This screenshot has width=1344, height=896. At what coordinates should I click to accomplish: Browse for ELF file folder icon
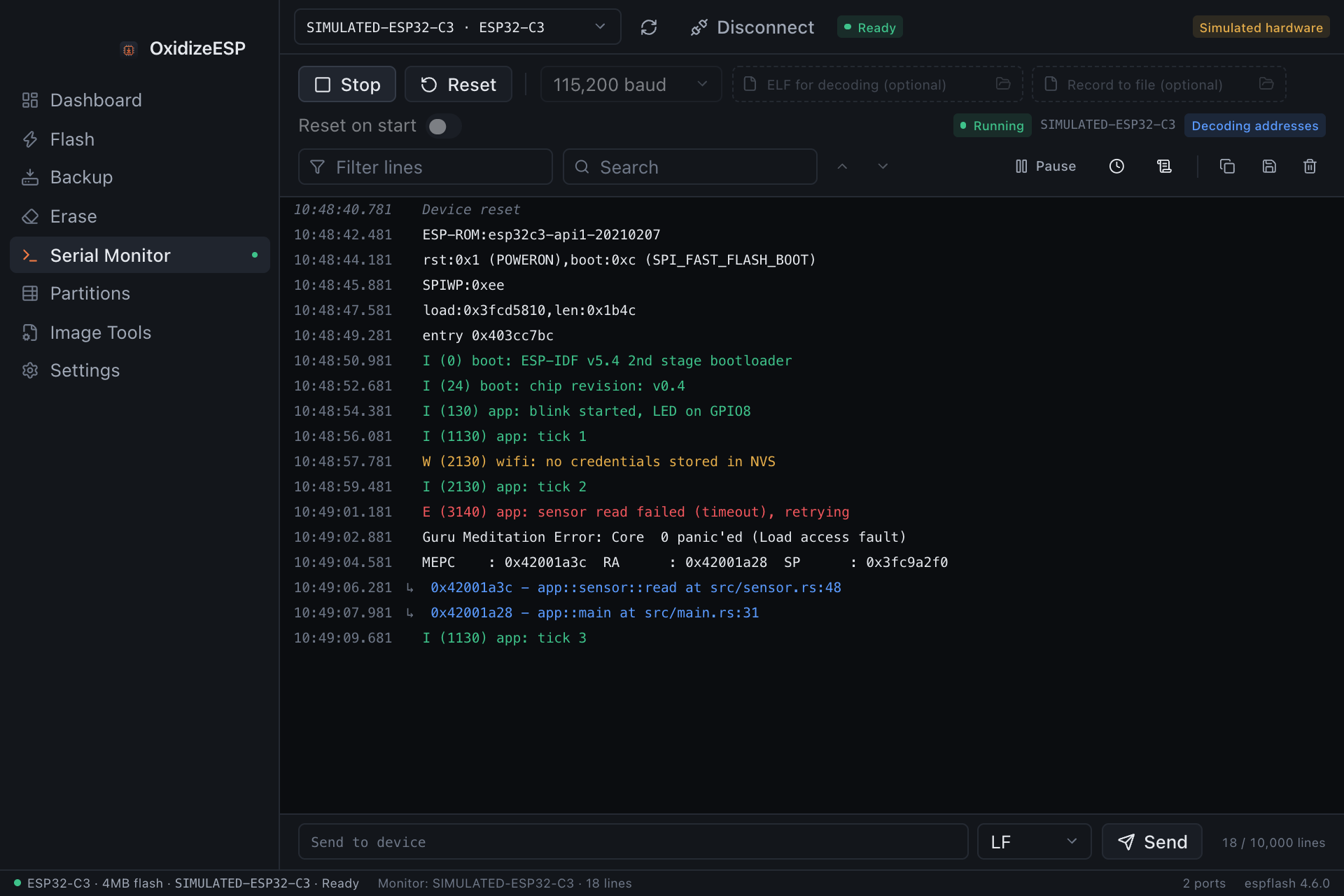point(1003,84)
